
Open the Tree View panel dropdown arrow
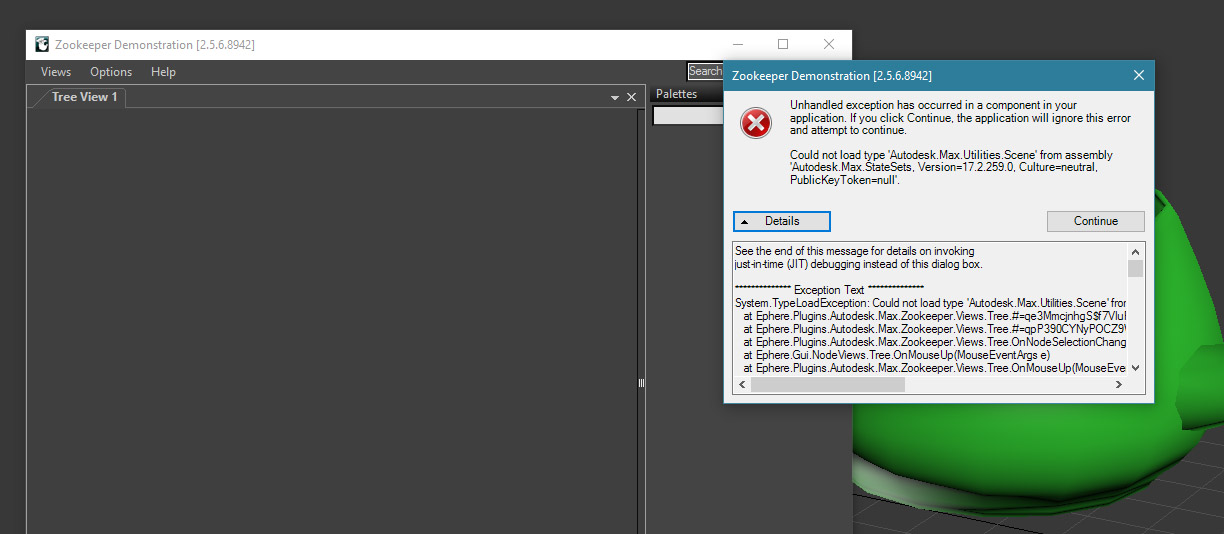tap(615, 98)
